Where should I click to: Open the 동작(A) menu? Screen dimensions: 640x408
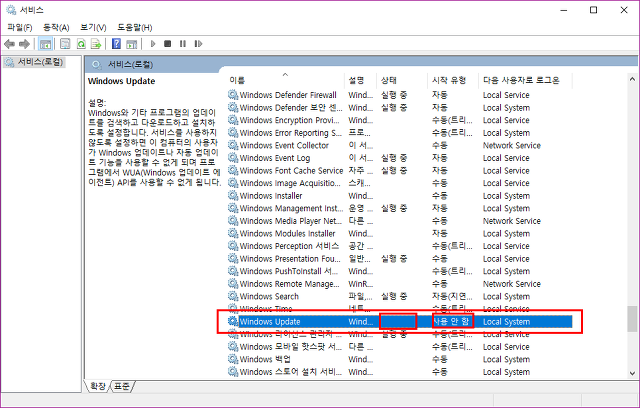(56, 27)
